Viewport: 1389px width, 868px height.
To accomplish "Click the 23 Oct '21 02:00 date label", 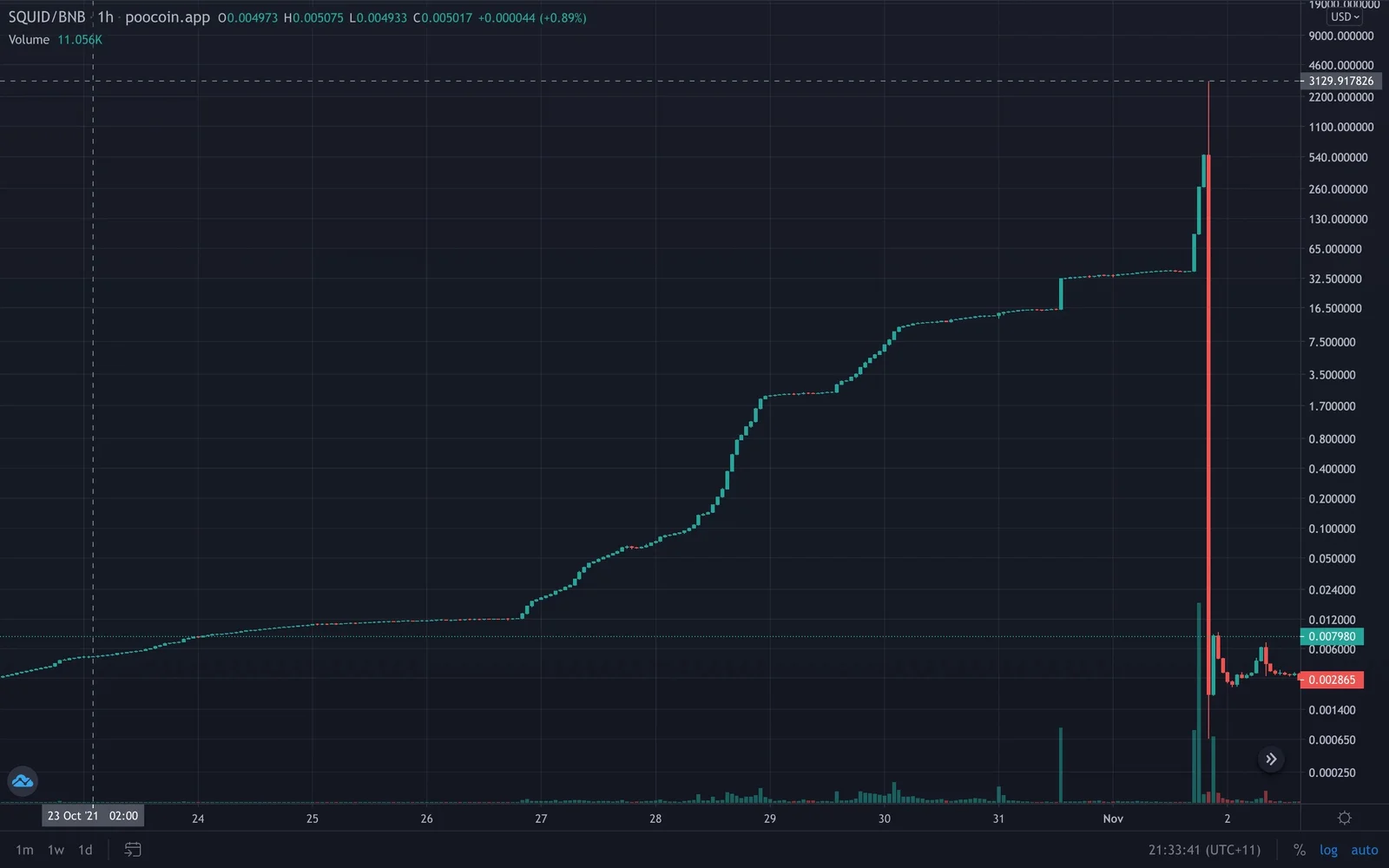I will coord(93,816).
